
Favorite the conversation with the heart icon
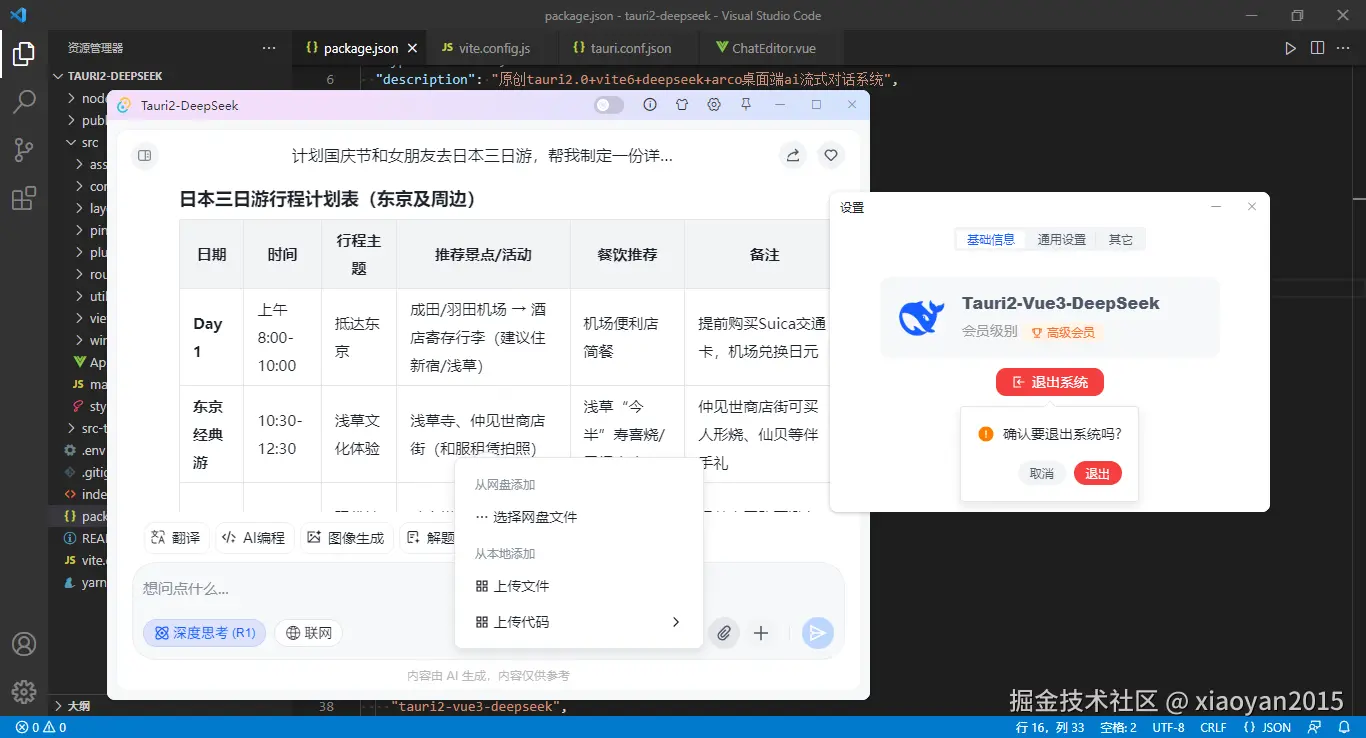coord(830,155)
